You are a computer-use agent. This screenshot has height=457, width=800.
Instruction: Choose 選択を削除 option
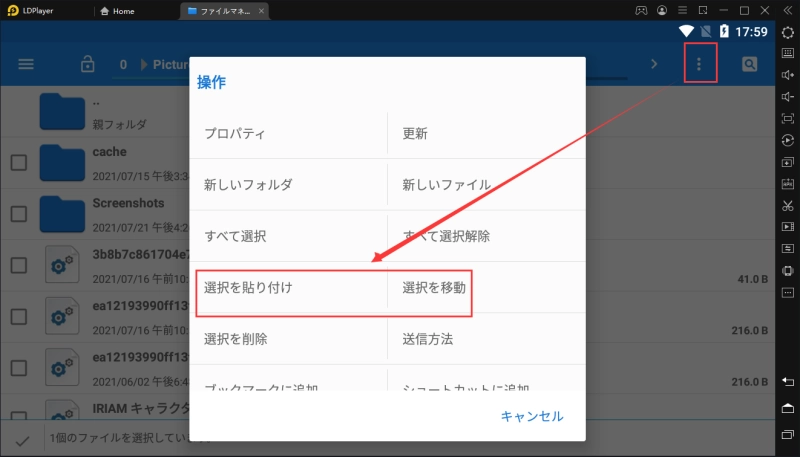pyautogui.click(x=288, y=339)
